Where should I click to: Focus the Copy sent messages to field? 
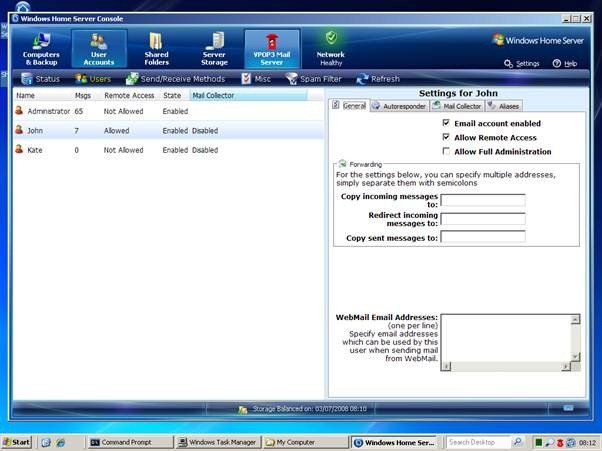(483, 237)
